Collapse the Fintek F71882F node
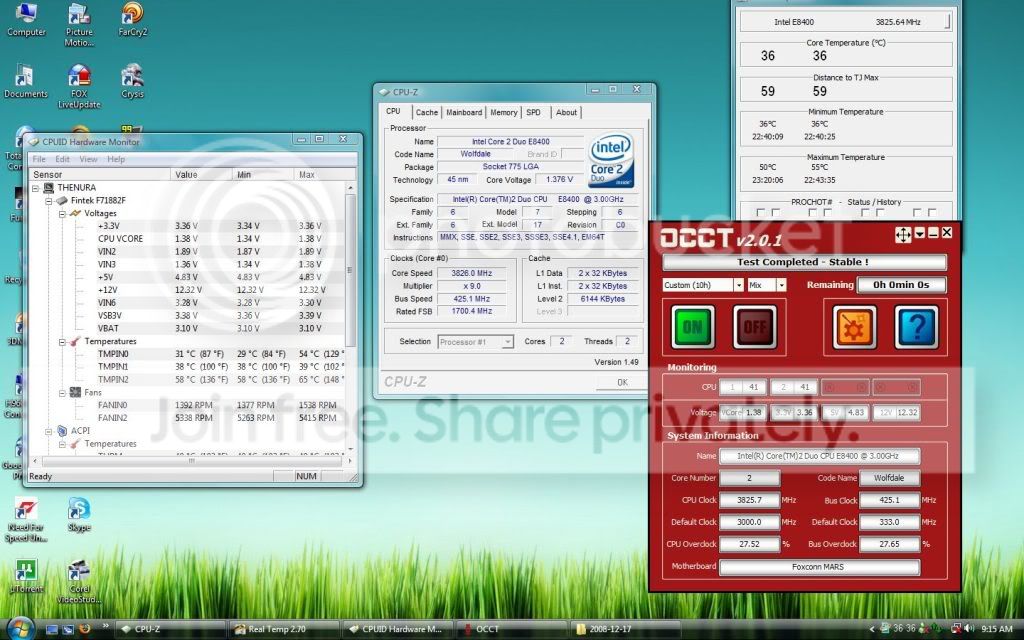This screenshot has width=1024, height=640. tap(49, 200)
